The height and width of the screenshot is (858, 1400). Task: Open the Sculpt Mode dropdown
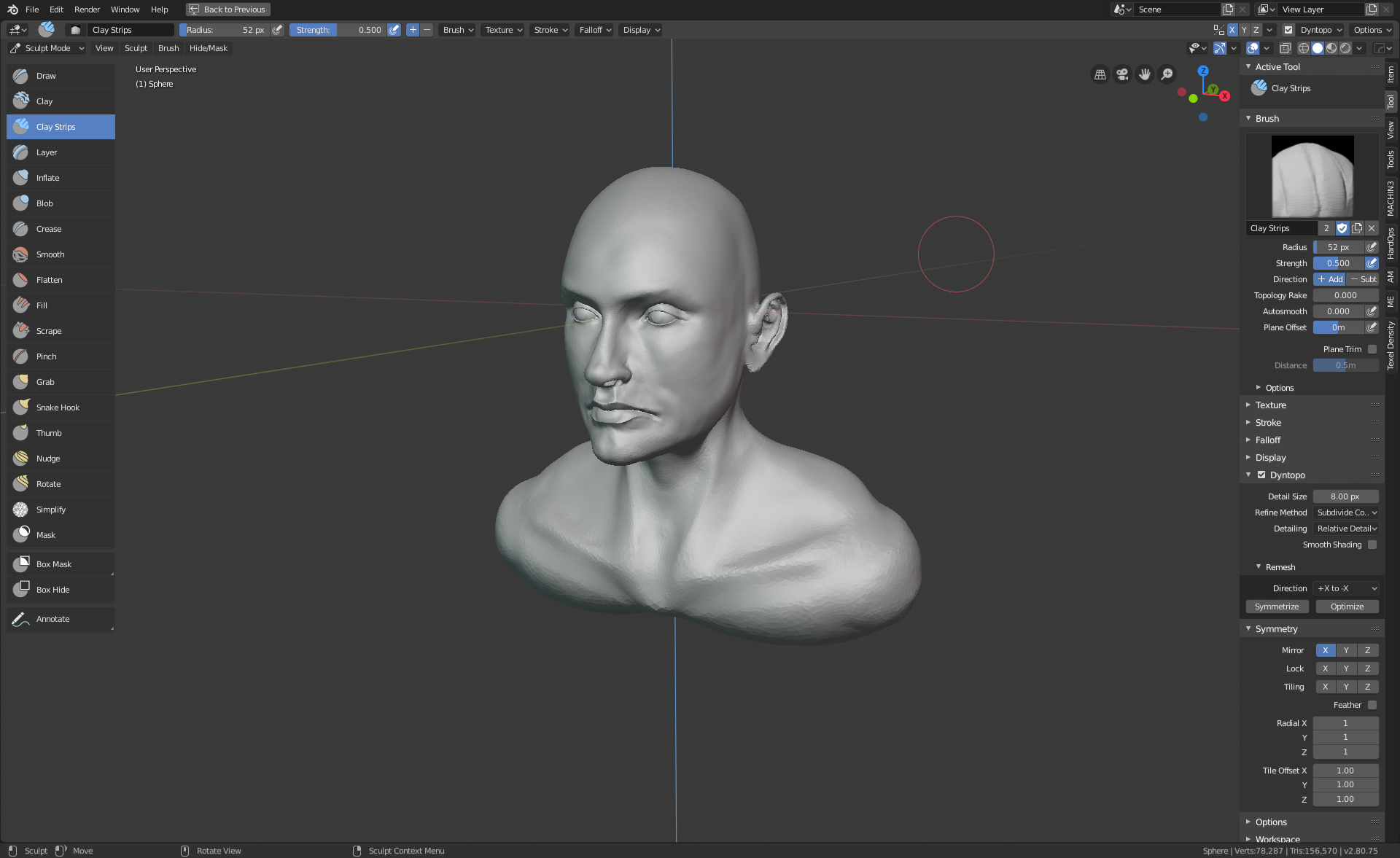47,48
